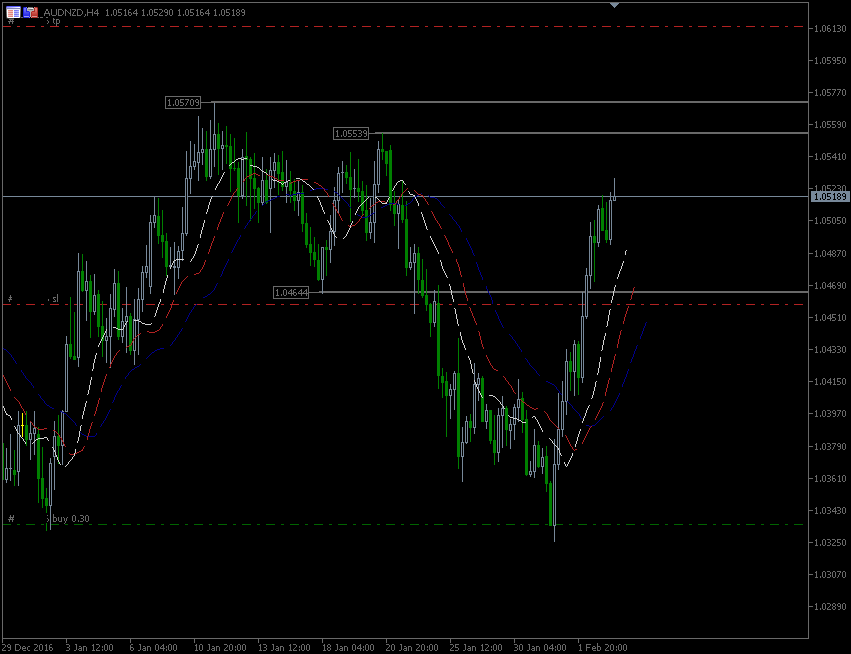Click the '30 Jan 04:00' time axis label

tap(540, 647)
